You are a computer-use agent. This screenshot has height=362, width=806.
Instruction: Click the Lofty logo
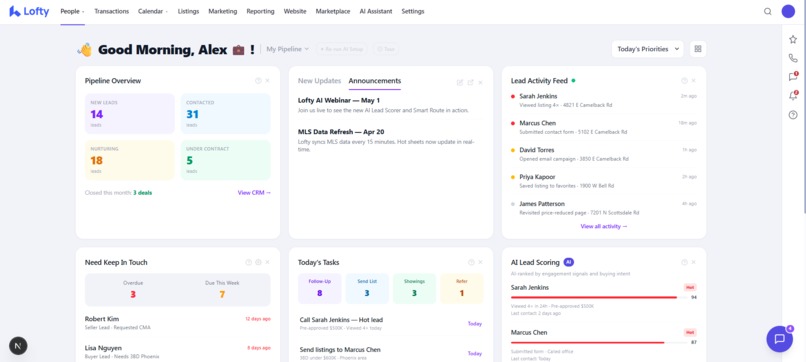click(x=29, y=11)
